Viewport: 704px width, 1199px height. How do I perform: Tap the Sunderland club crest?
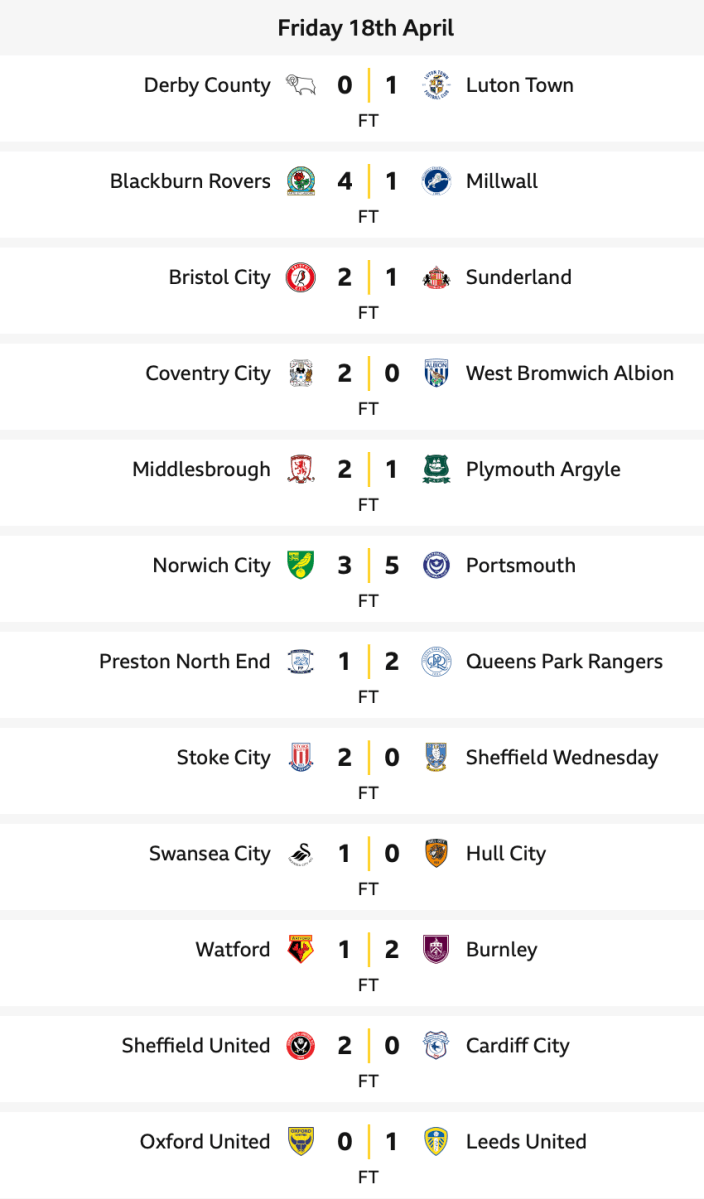(436, 277)
